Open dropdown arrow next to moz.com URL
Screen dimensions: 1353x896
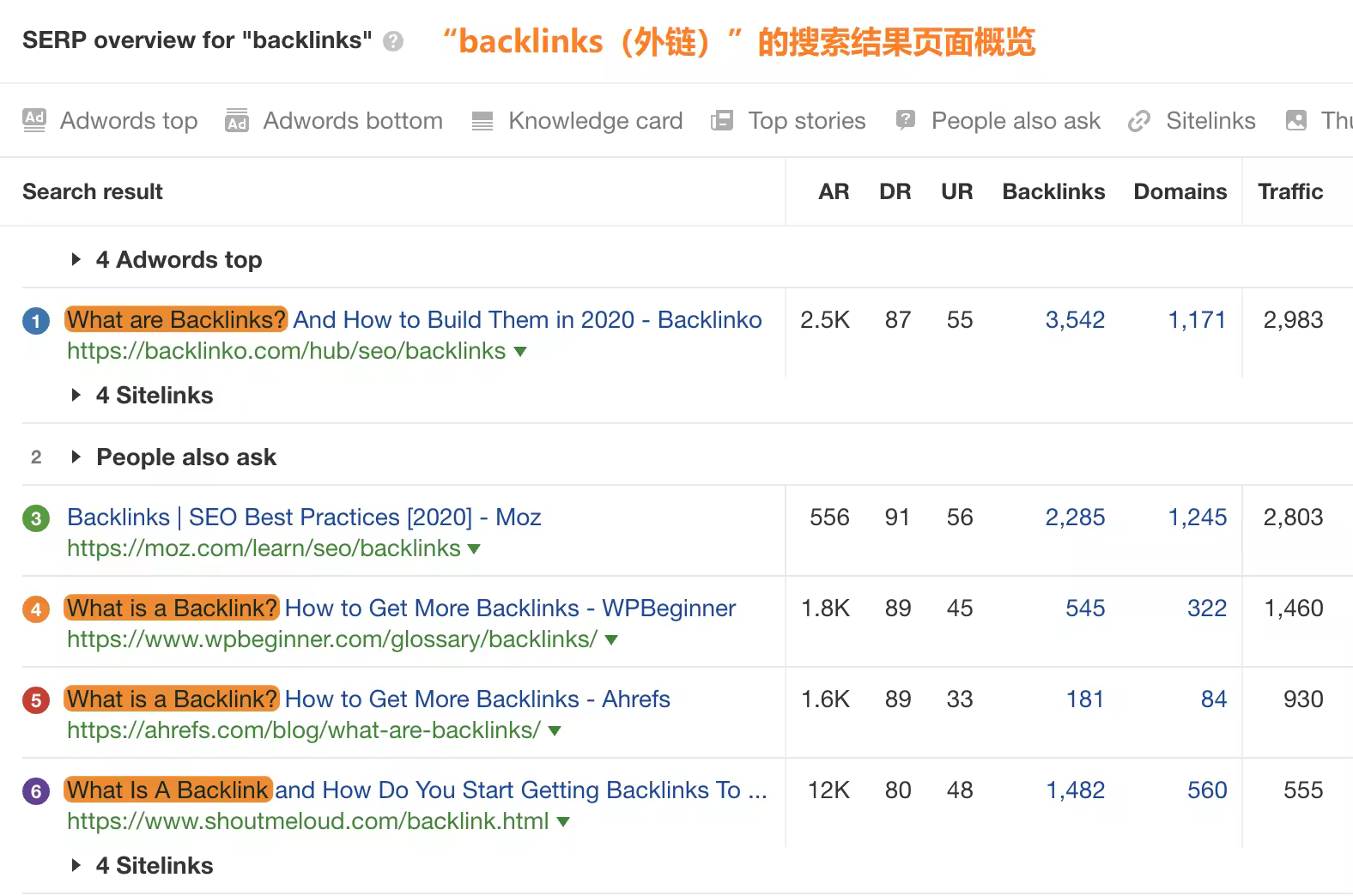tap(474, 549)
